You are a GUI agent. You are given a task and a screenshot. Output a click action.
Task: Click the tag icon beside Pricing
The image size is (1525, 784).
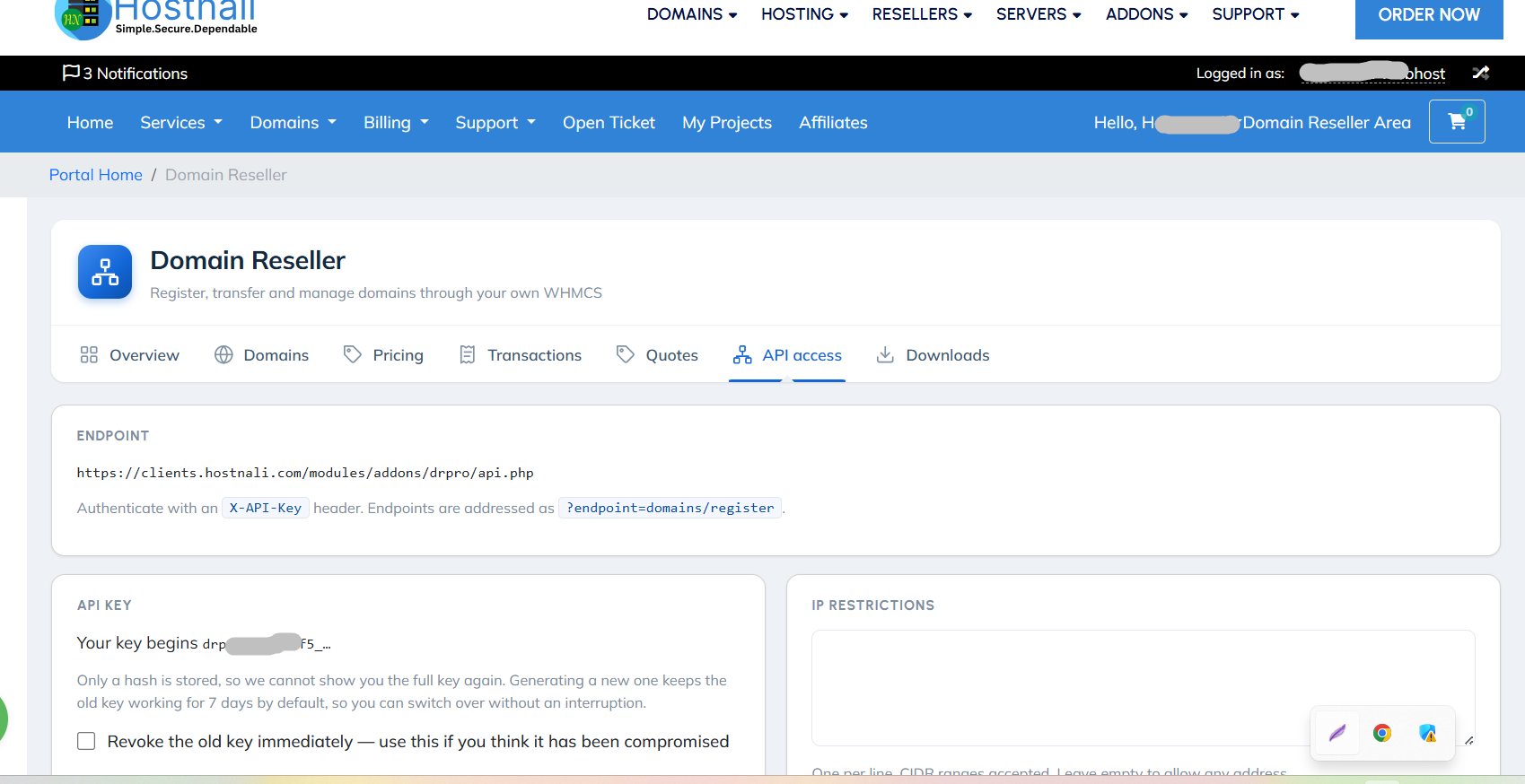353,355
